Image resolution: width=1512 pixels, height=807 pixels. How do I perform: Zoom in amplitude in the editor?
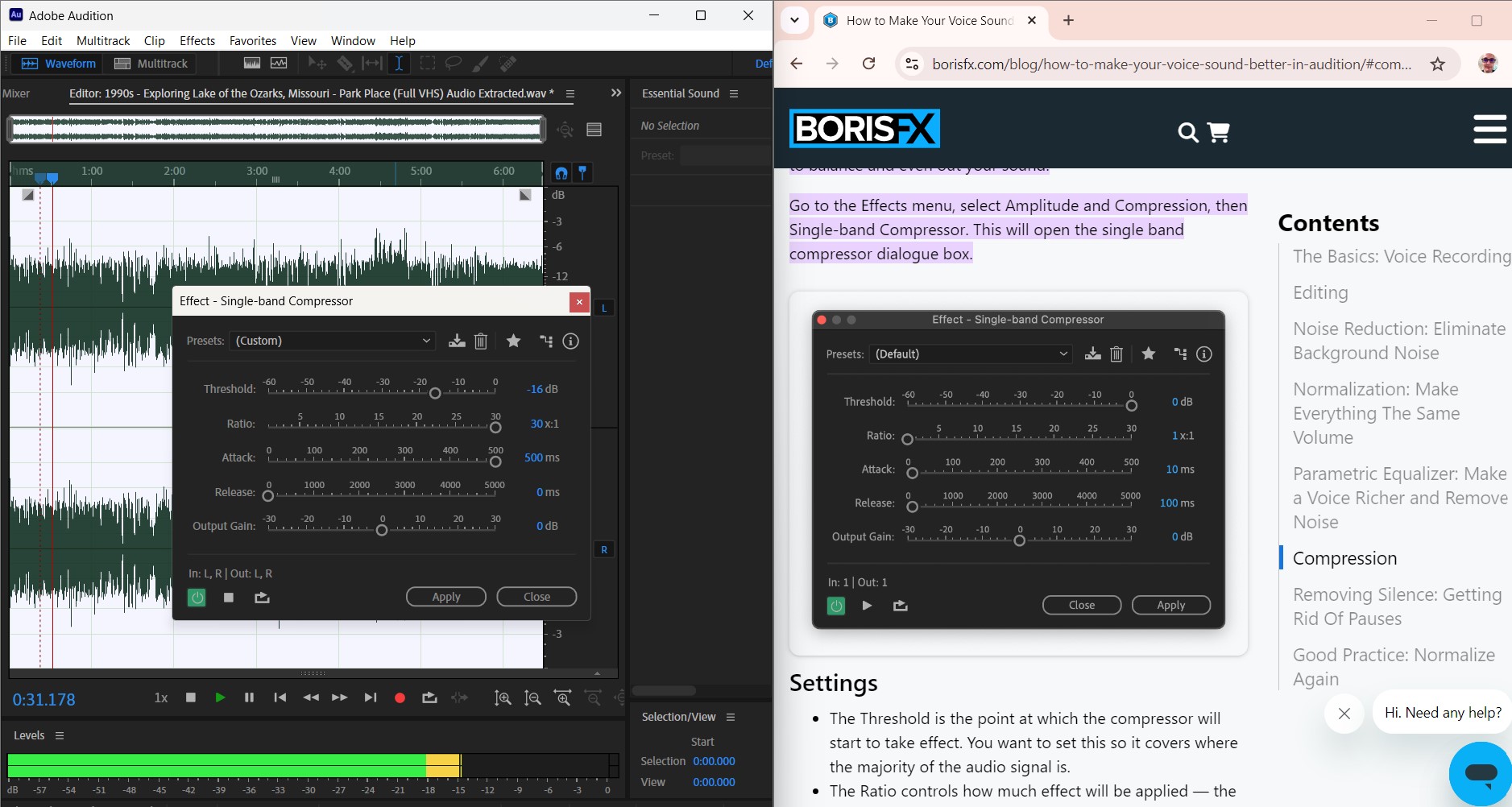pos(503,698)
